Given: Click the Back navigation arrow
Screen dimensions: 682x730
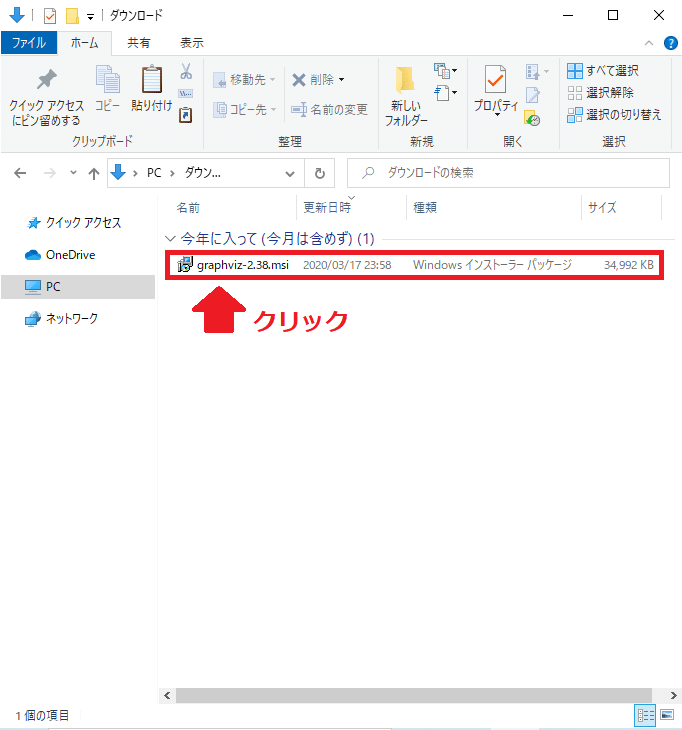Looking at the screenshot, I should pos(20,174).
